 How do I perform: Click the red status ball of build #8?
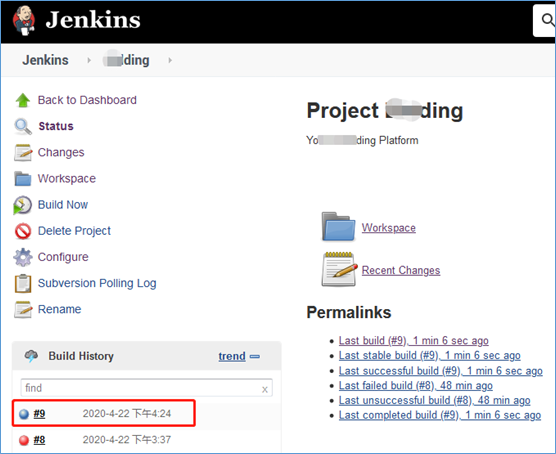click(x=24, y=440)
